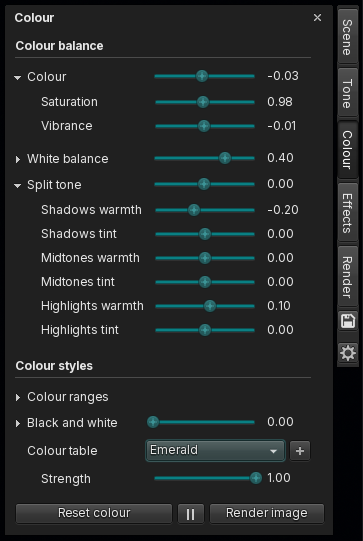
Task: Click the Colour styles heading
Action: (x=54, y=366)
